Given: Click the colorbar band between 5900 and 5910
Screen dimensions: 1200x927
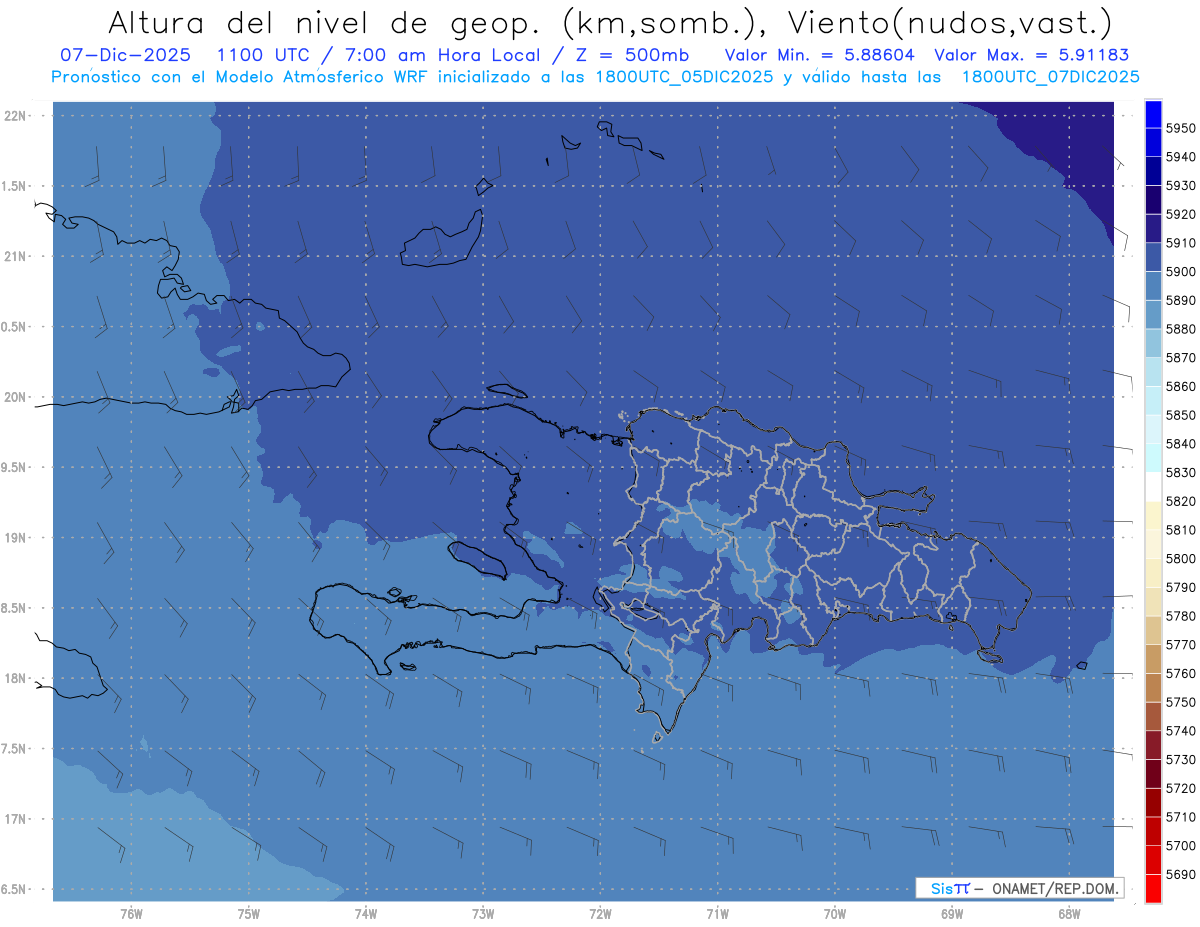Looking at the screenshot, I should [x=1153, y=257].
